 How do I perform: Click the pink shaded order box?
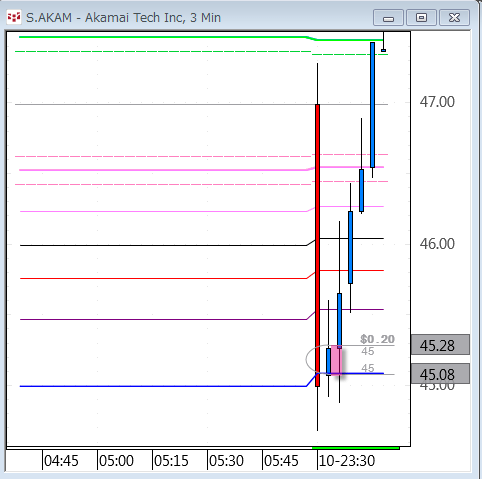336,360
